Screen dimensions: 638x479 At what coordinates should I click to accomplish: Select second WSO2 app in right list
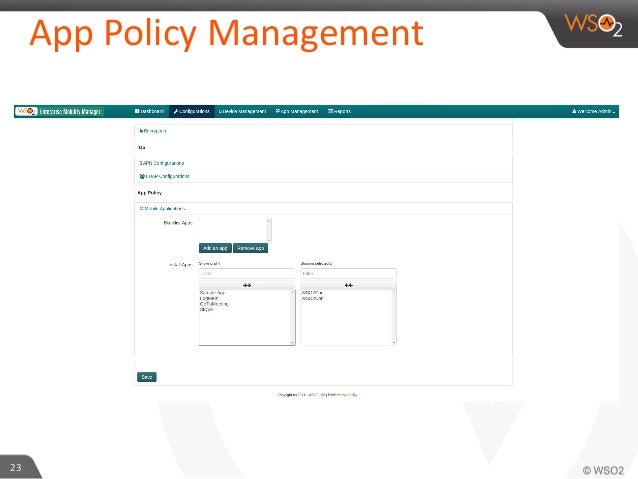coord(312,298)
